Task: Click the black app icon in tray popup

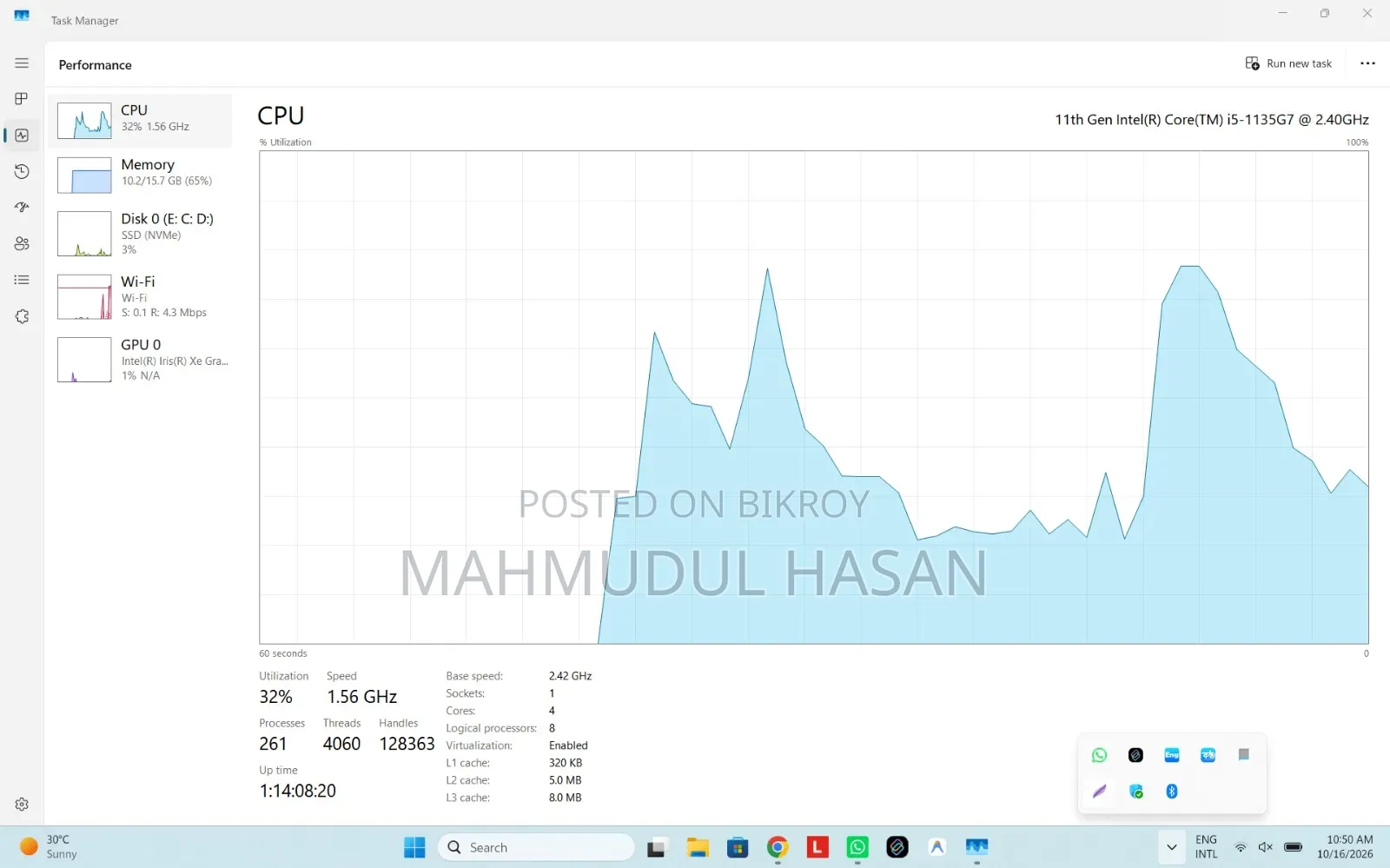Action: pos(1135,755)
